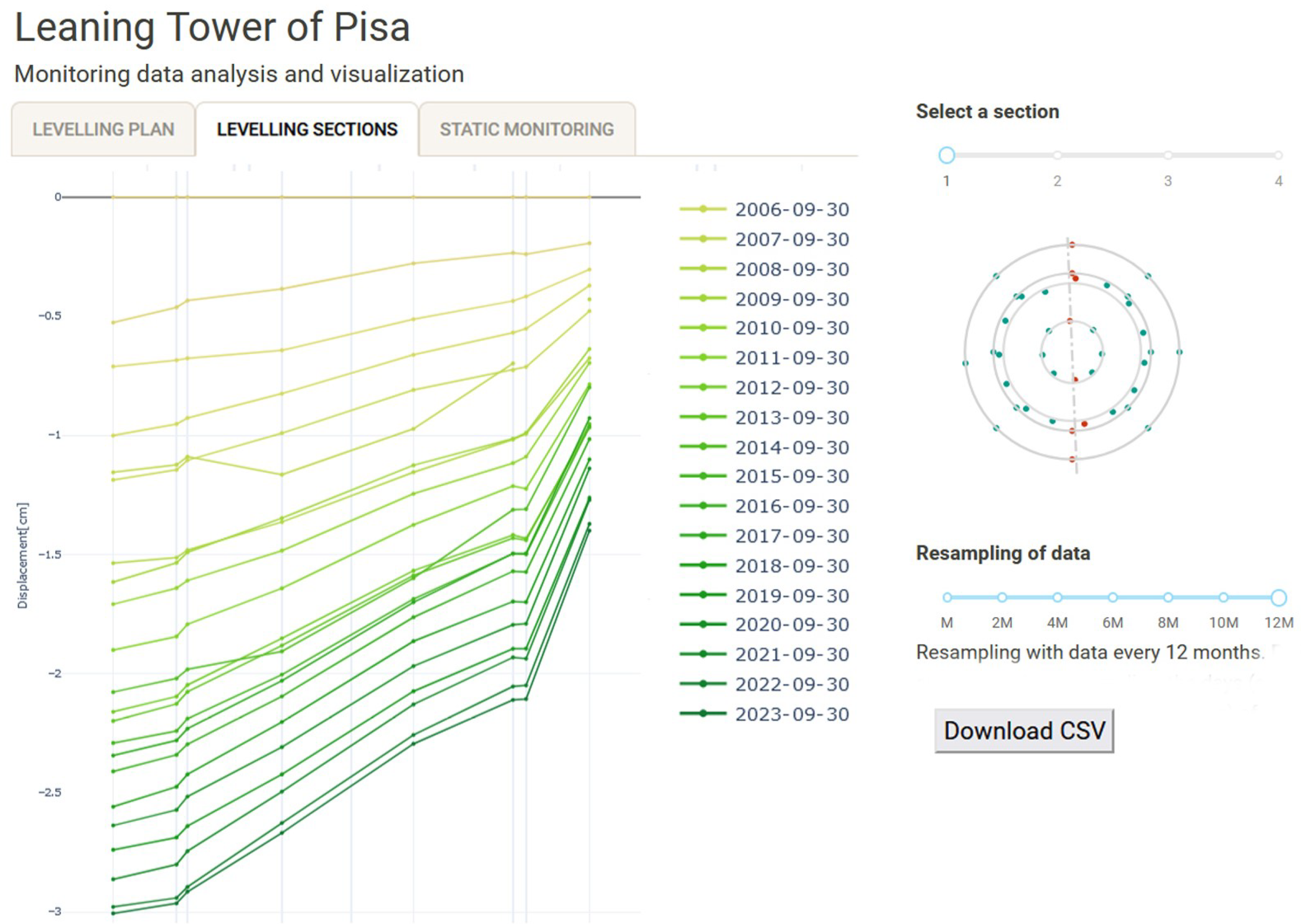Select section 4 on the section slider
1301x924 pixels.
1278,155
